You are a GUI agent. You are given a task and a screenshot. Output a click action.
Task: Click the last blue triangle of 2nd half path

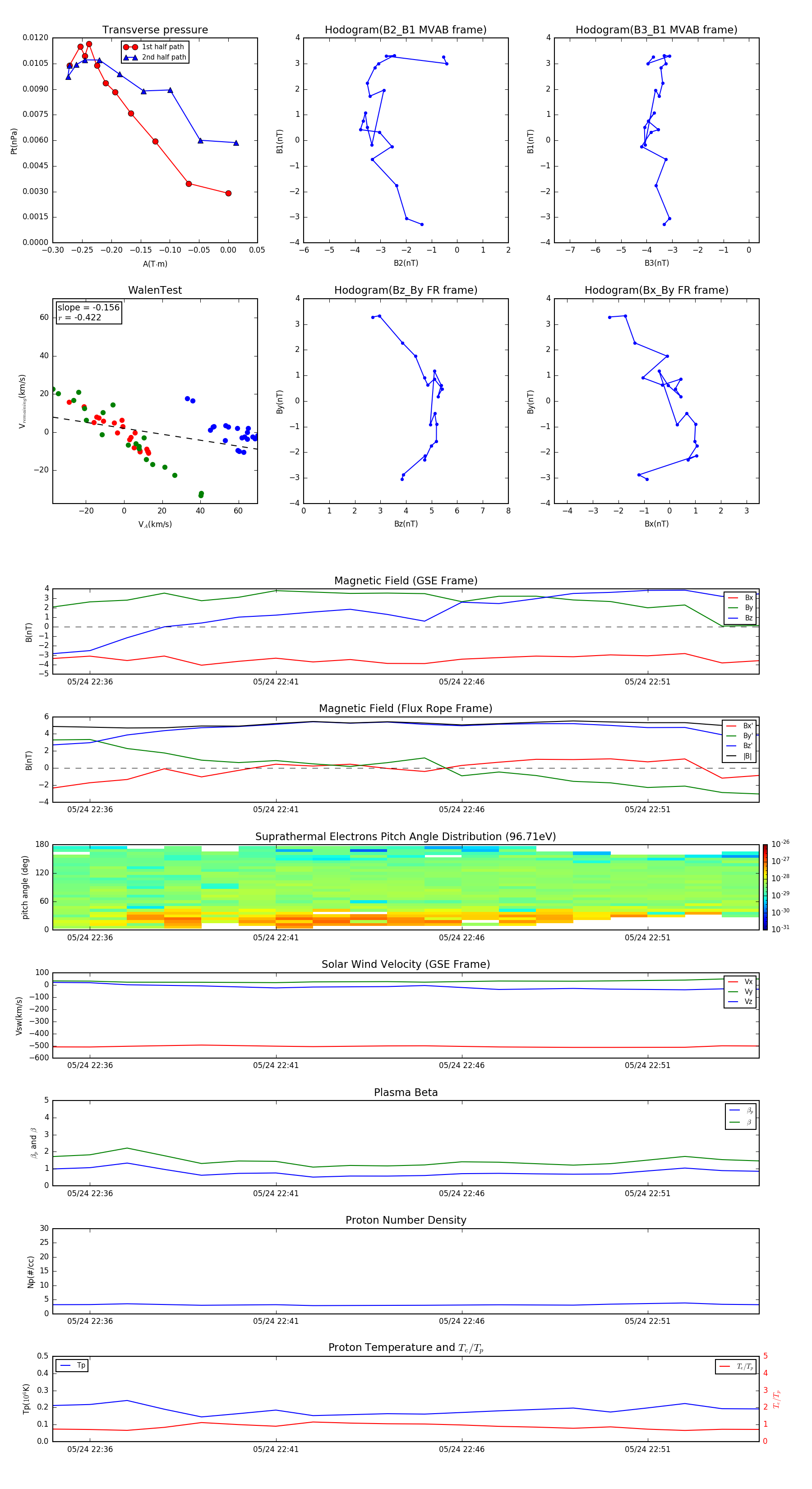(x=236, y=143)
